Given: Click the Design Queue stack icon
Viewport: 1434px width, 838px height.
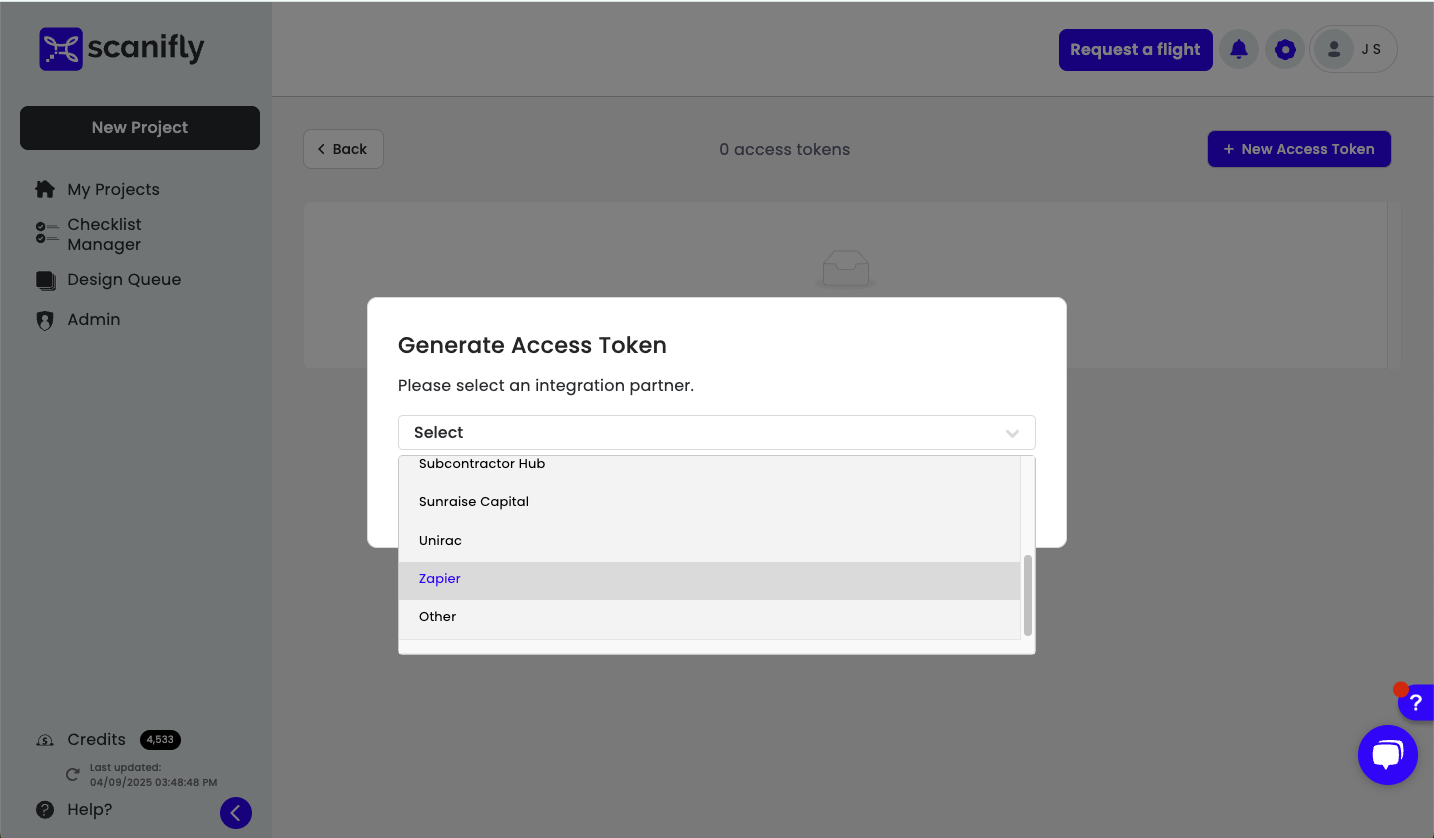Looking at the screenshot, I should [46, 280].
